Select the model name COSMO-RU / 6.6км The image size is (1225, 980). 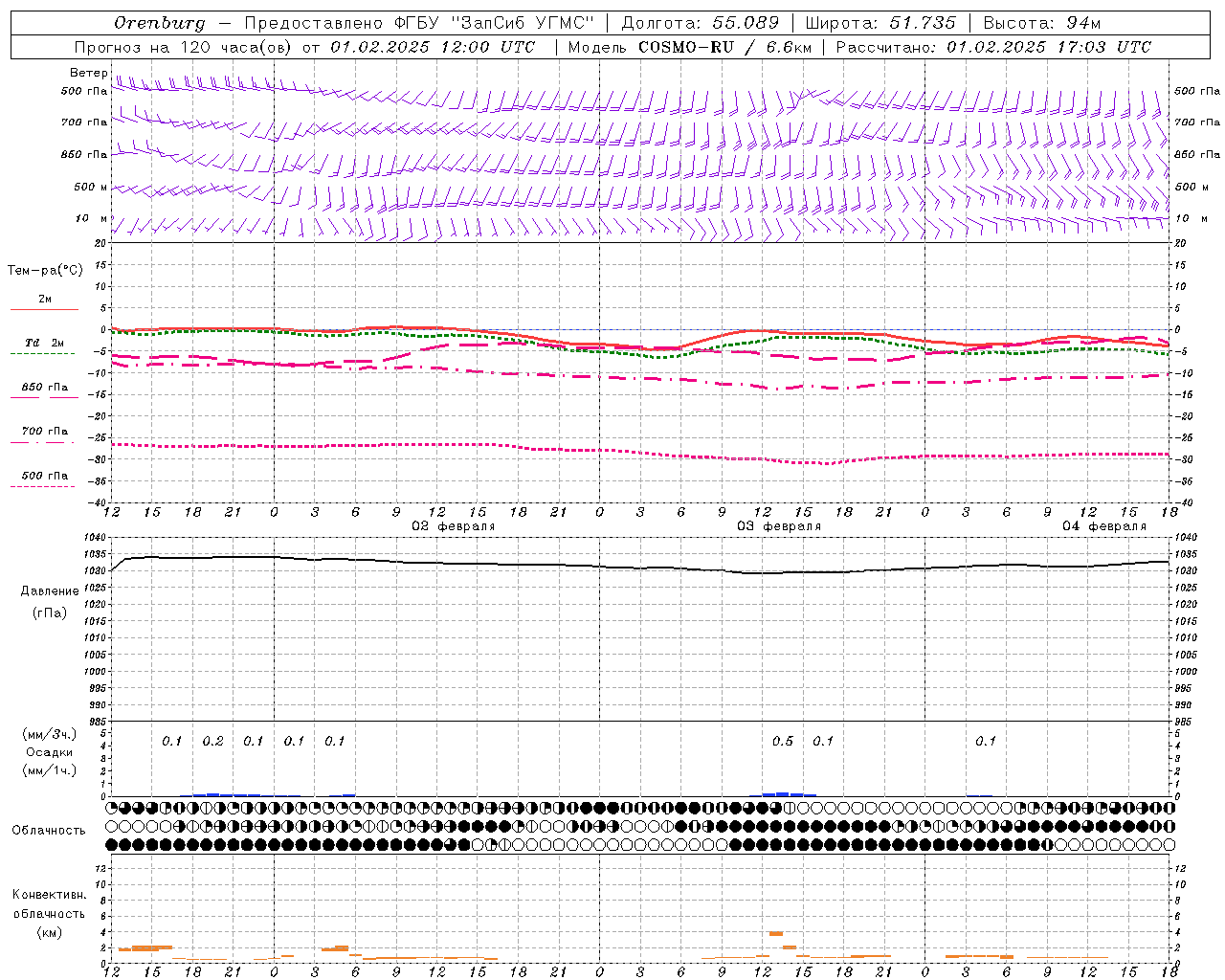point(724,47)
